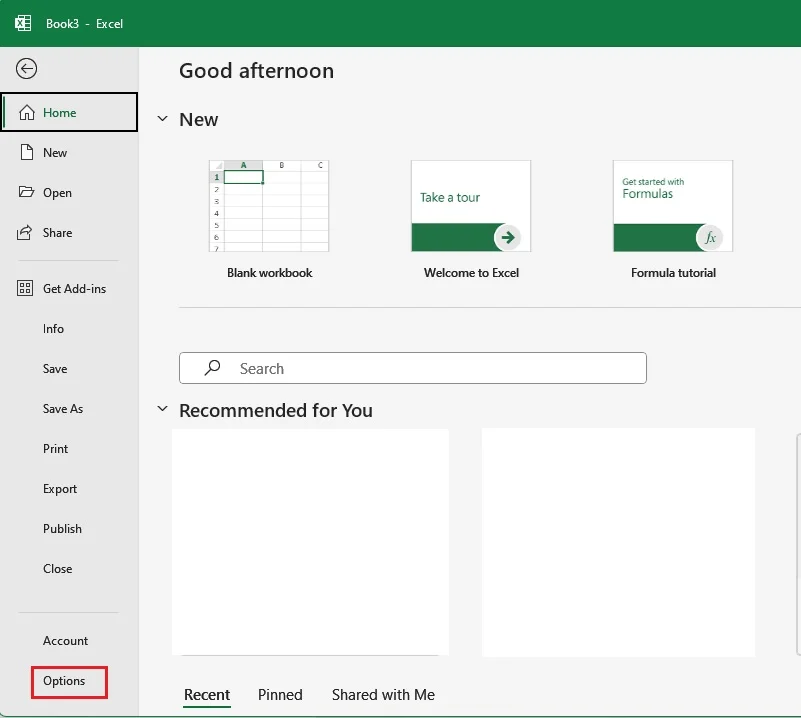Click the New document icon
801x718 pixels.
(x=27, y=153)
